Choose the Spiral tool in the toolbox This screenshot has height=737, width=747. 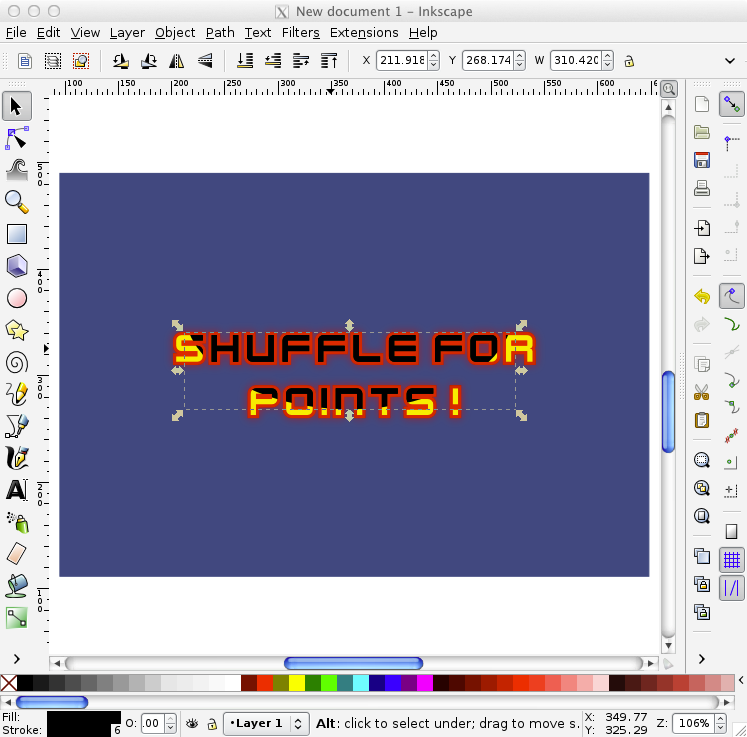17,362
